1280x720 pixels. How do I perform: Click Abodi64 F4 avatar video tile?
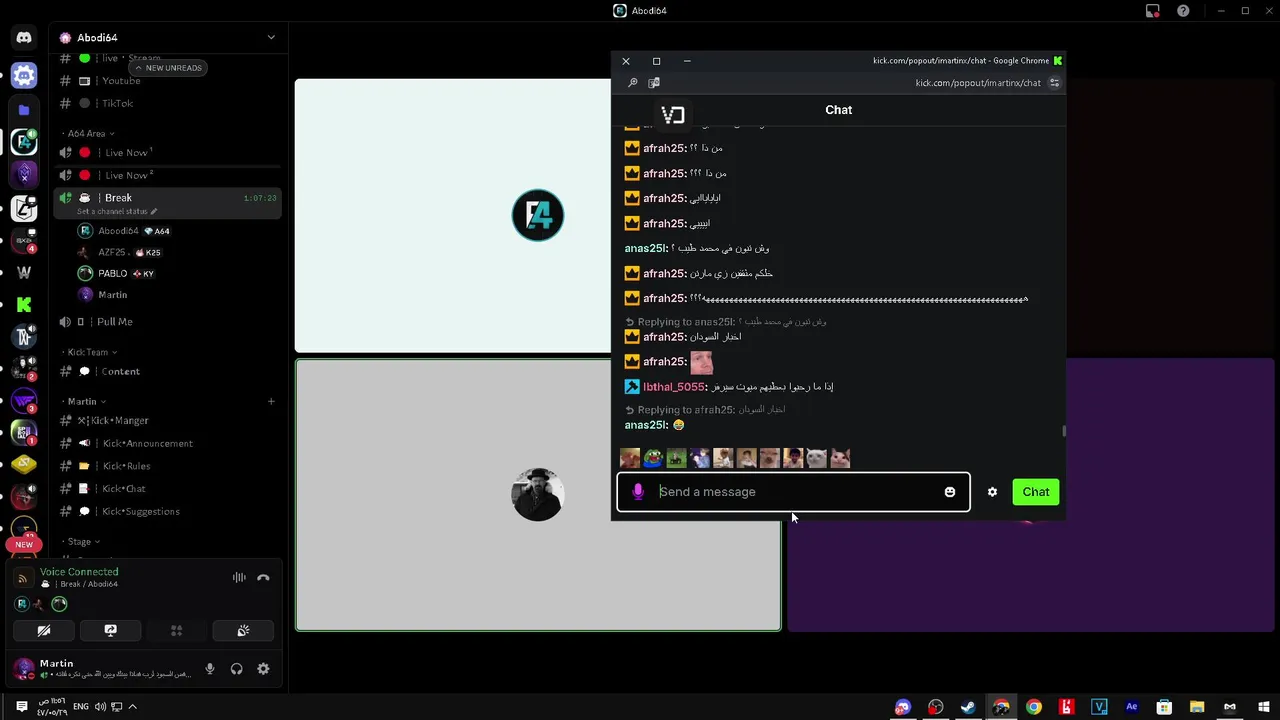tap(538, 215)
